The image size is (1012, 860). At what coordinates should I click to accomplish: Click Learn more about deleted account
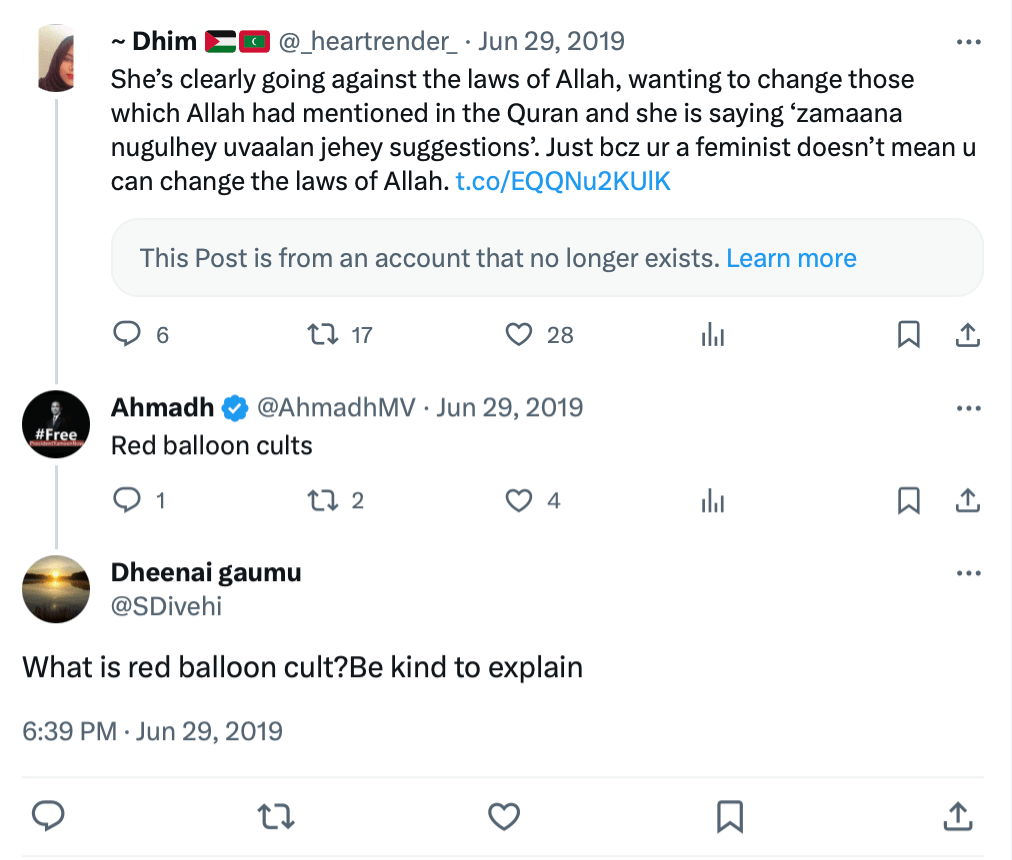791,258
